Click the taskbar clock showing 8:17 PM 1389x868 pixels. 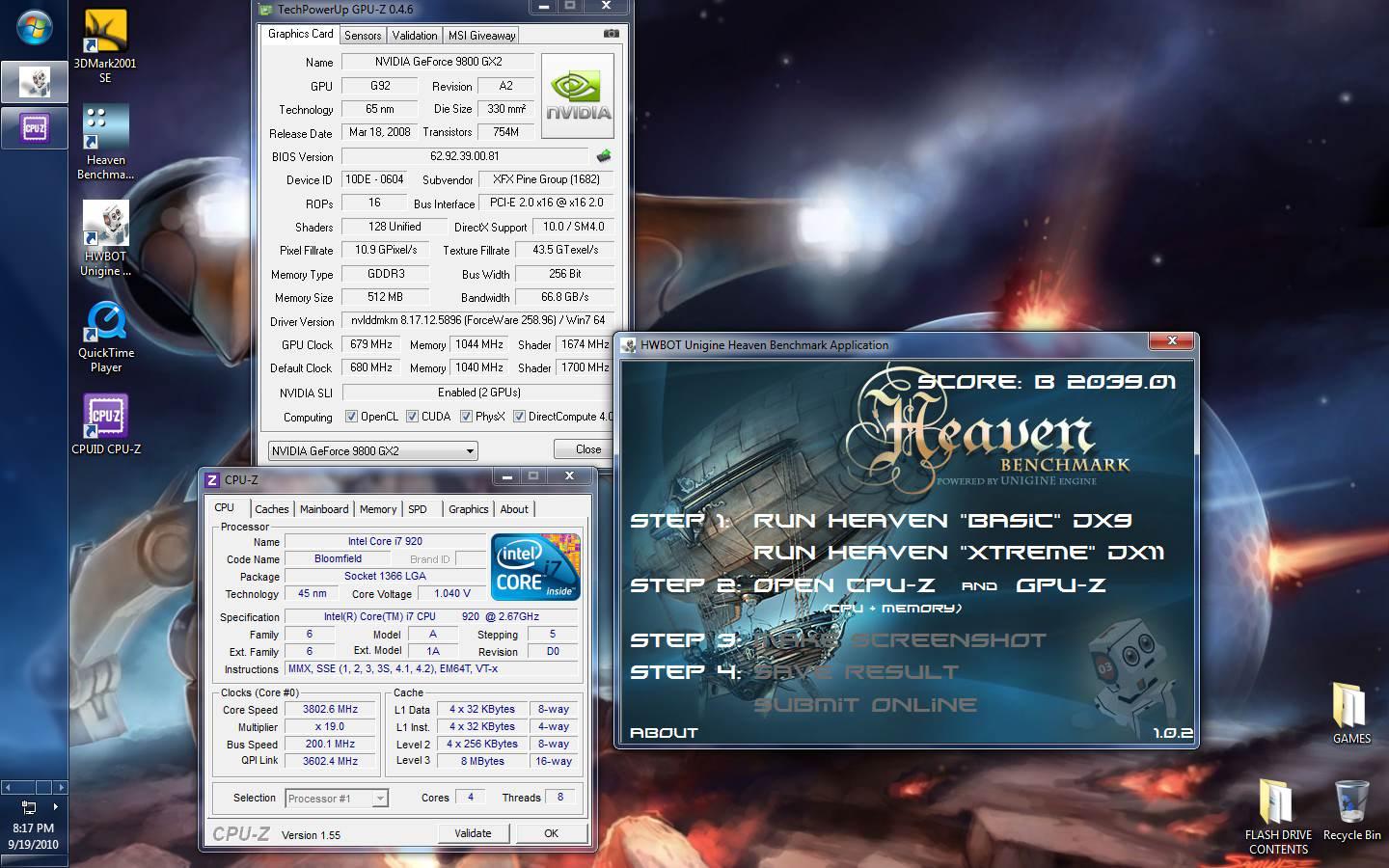click(34, 828)
